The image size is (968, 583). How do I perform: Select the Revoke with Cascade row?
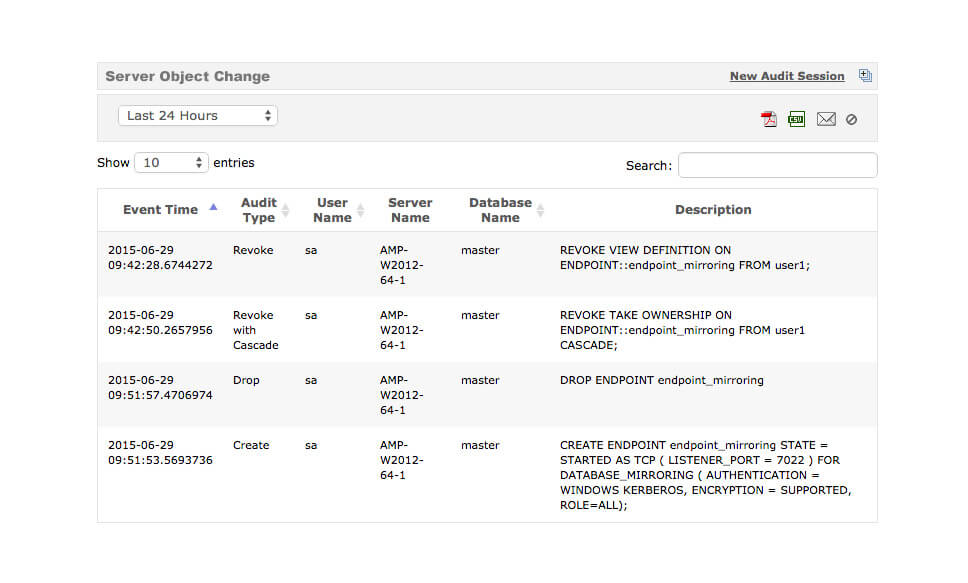(x=487, y=330)
